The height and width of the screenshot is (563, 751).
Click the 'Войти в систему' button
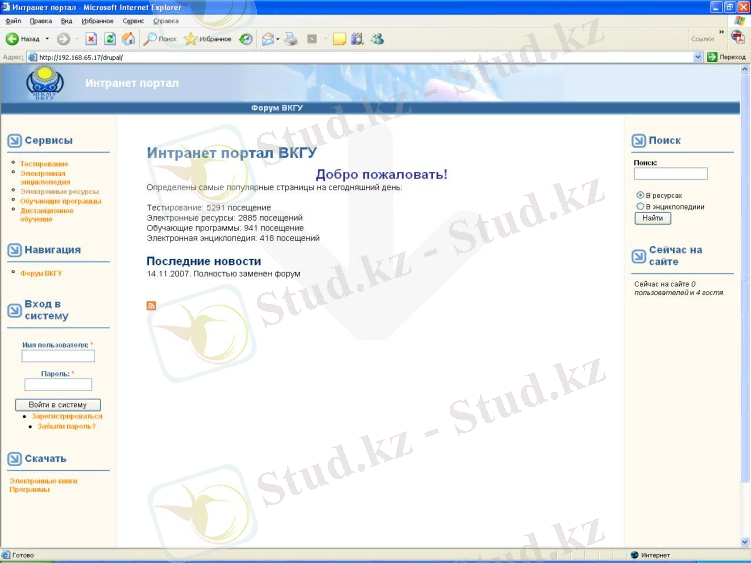(x=58, y=405)
